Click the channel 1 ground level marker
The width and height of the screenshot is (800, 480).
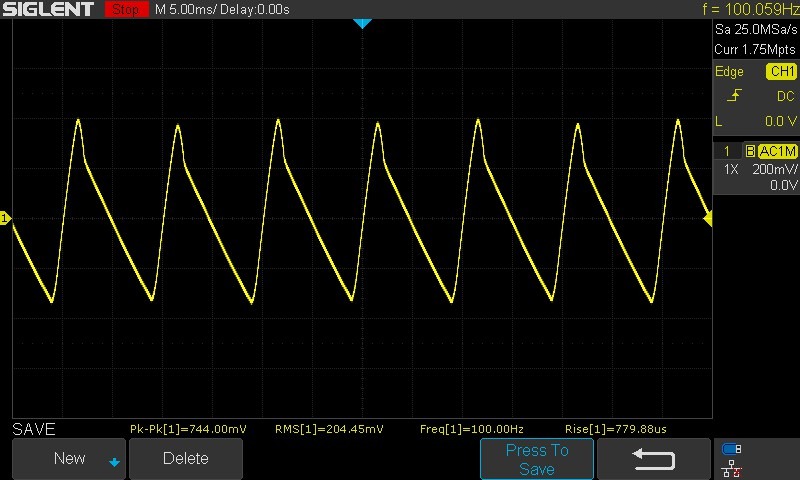(5, 218)
